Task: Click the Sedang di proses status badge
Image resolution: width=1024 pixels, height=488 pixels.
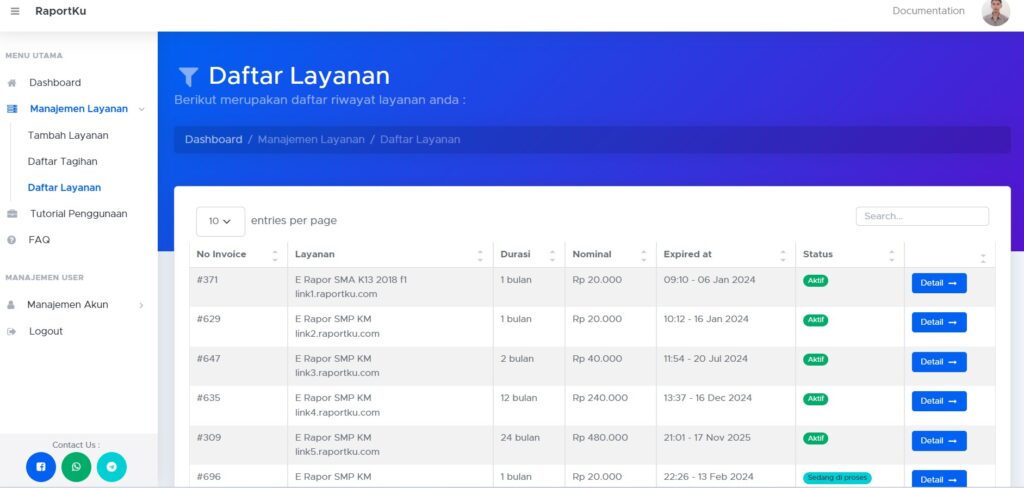Action: [x=837, y=478]
